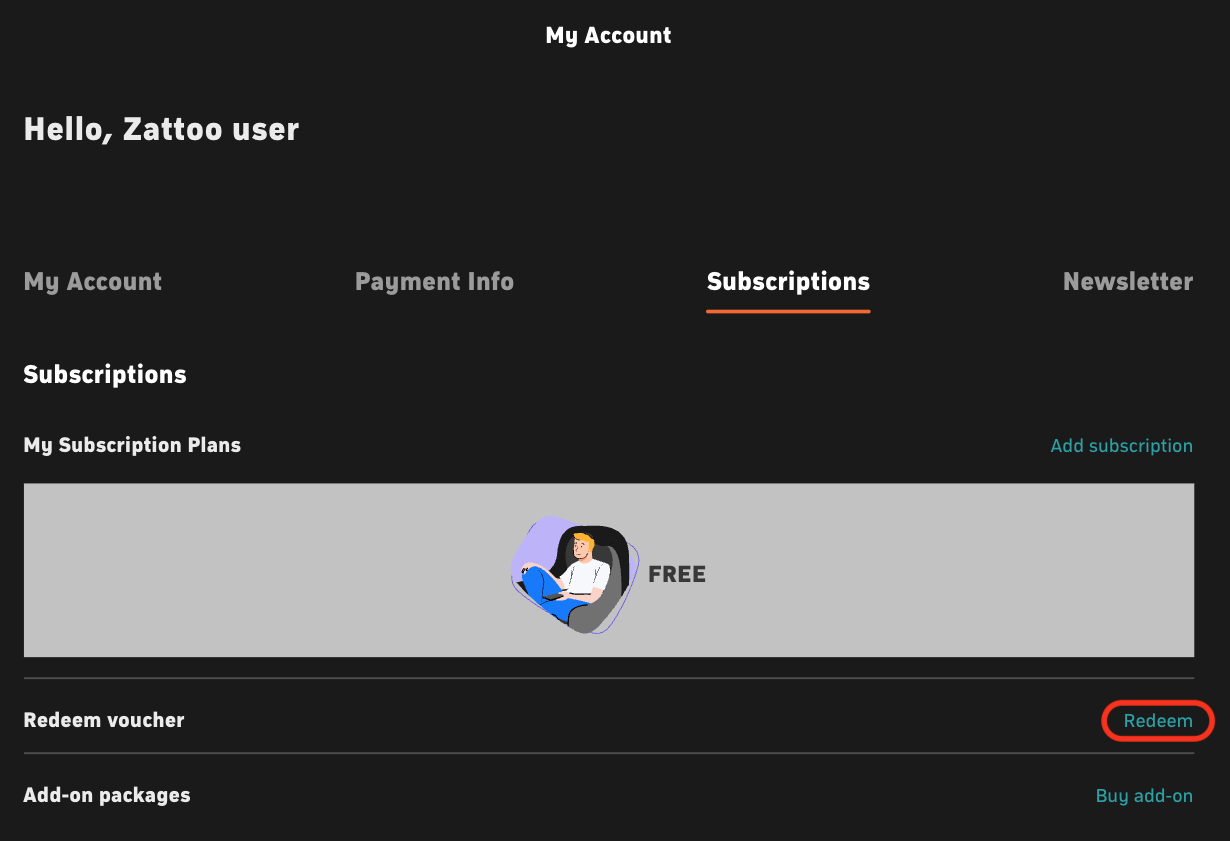1230x841 pixels.
Task: Select the grey FREE subscription plan banner
Action: (x=609, y=570)
